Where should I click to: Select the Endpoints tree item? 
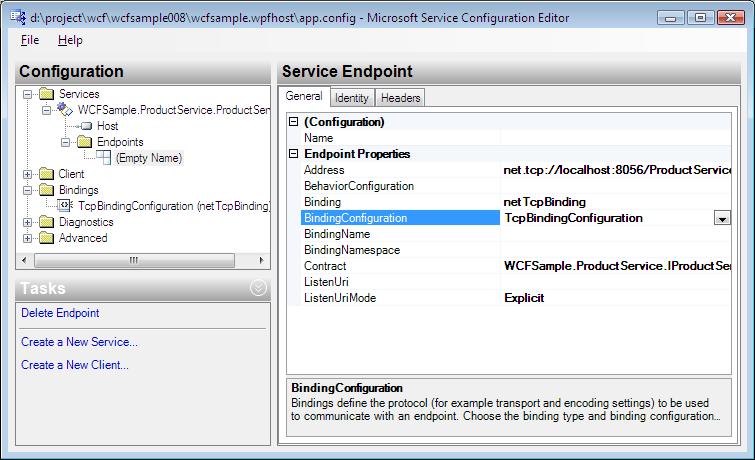[120, 142]
